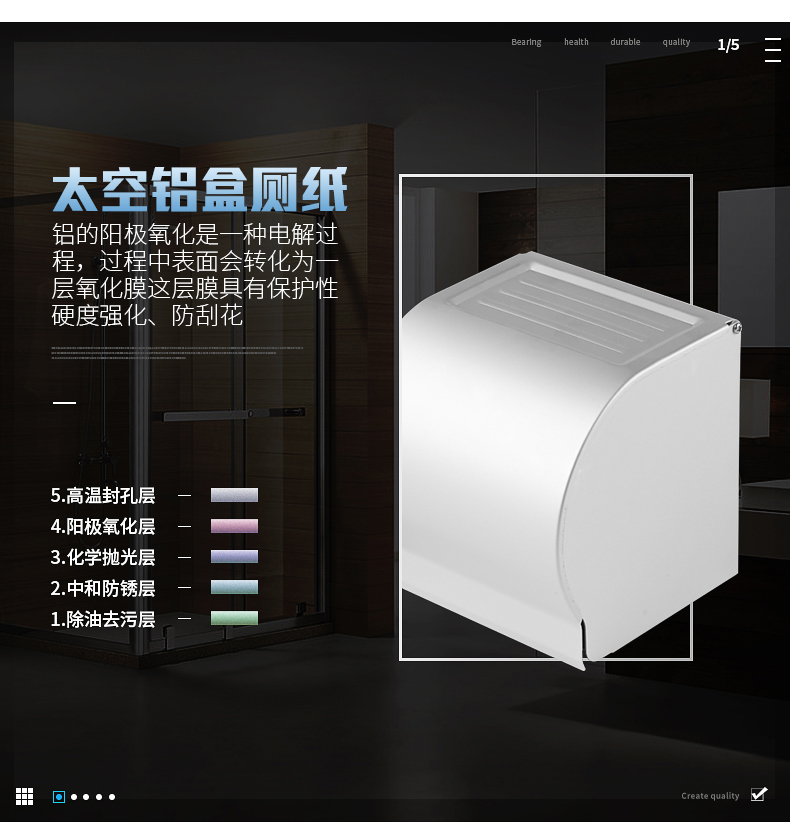Click the 太空铝盒厕纸 headline
Screen dimensions: 790x822
(200, 191)
